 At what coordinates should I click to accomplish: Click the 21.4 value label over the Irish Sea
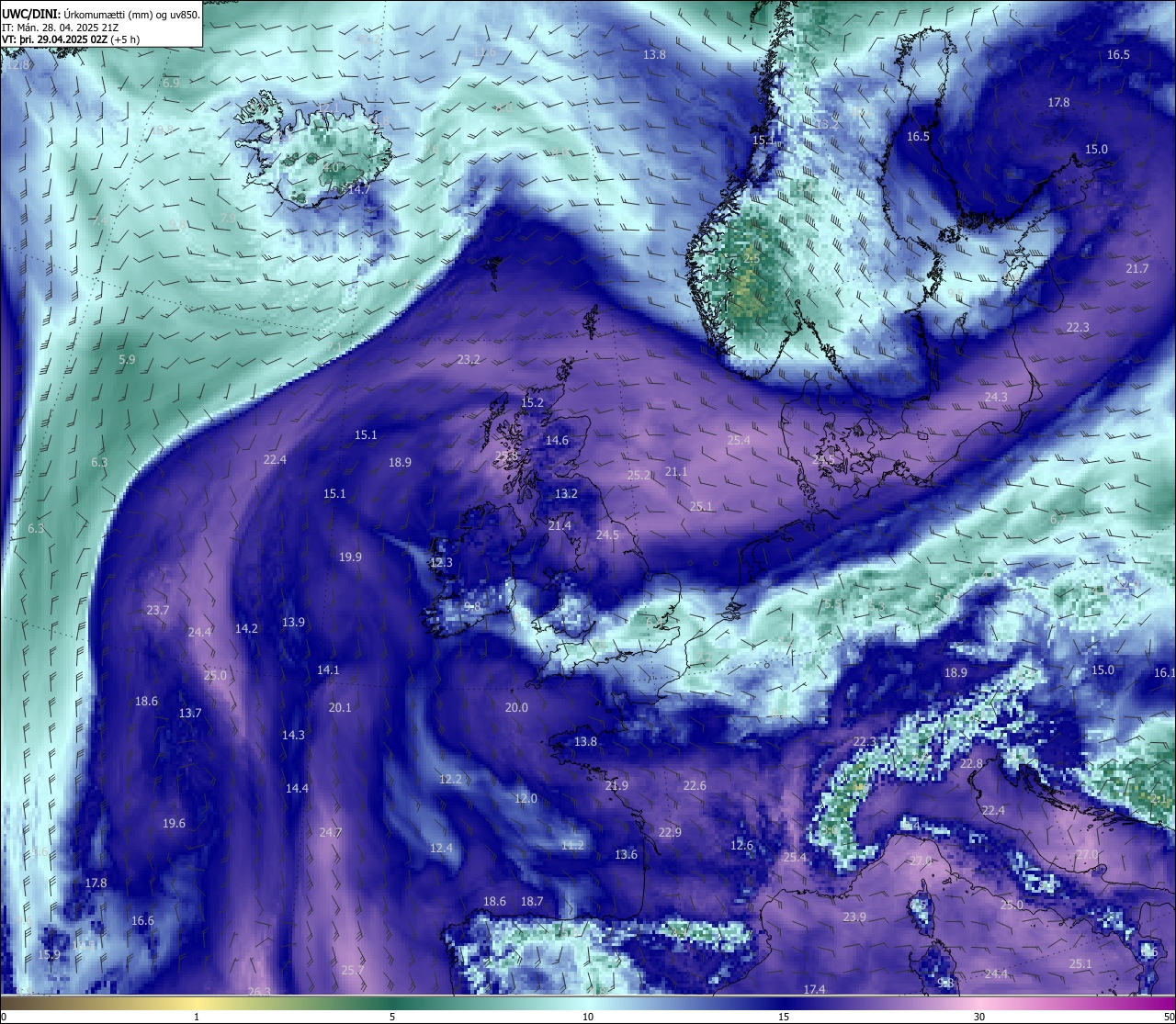click(560, 525)
